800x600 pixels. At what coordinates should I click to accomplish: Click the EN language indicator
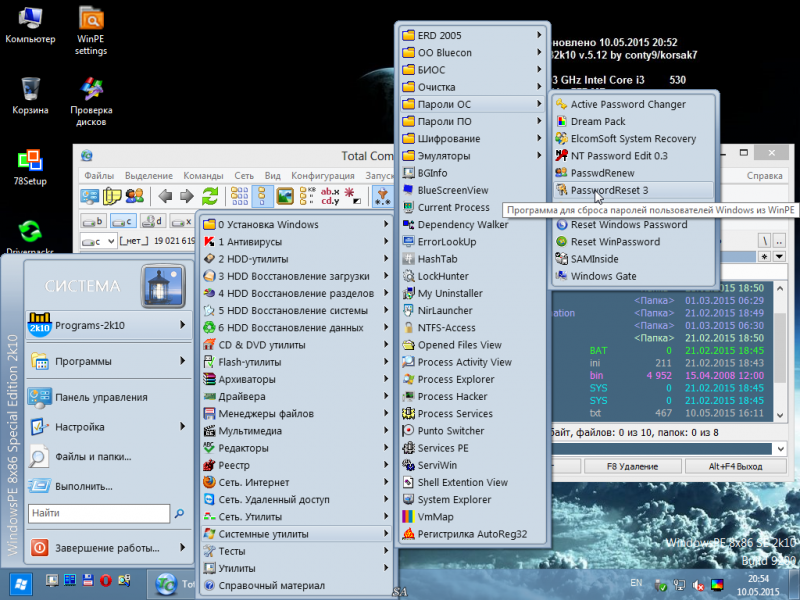tap(636, 583)
